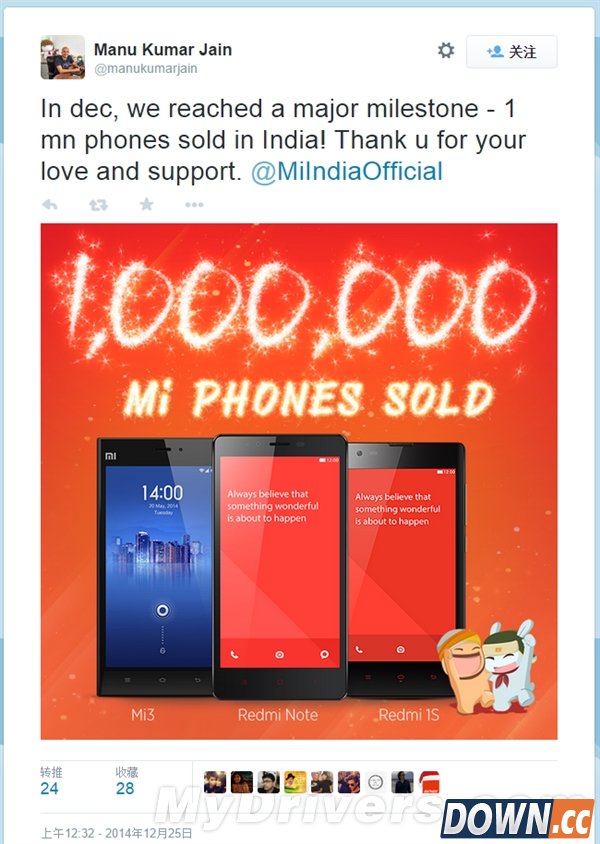Open the @manukumarjain handle

click(x=146, y=69)
